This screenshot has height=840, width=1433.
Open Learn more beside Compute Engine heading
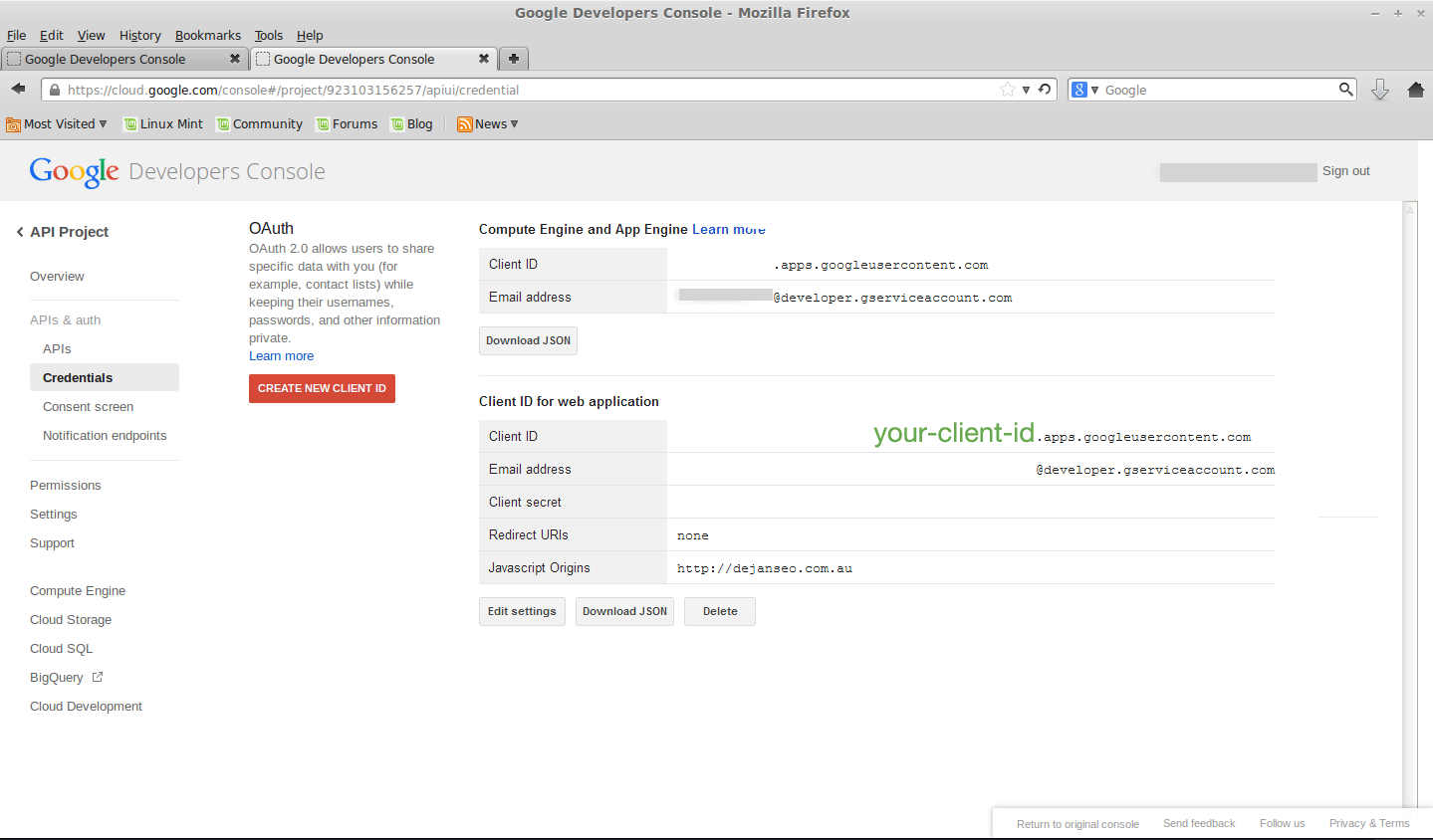click(x=729, y=229)
